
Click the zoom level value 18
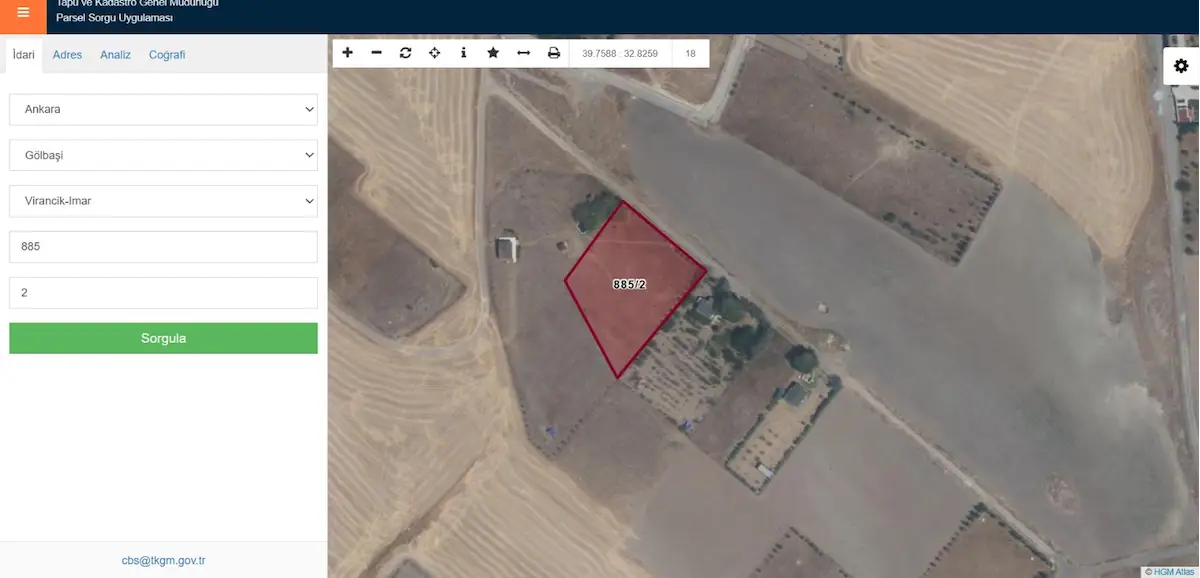tap(690, 54)
